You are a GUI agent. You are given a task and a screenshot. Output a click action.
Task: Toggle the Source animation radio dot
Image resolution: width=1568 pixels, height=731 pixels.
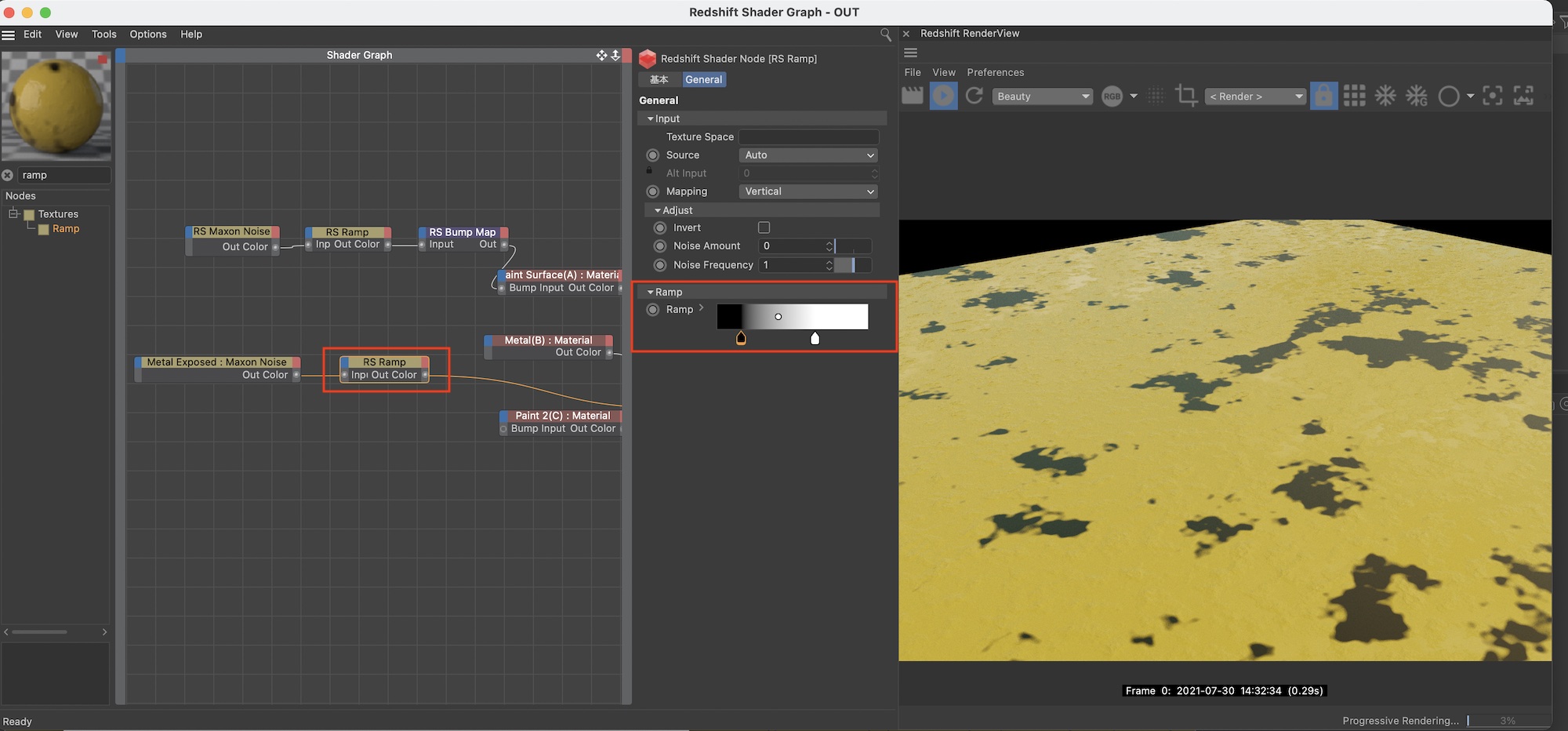652,155
